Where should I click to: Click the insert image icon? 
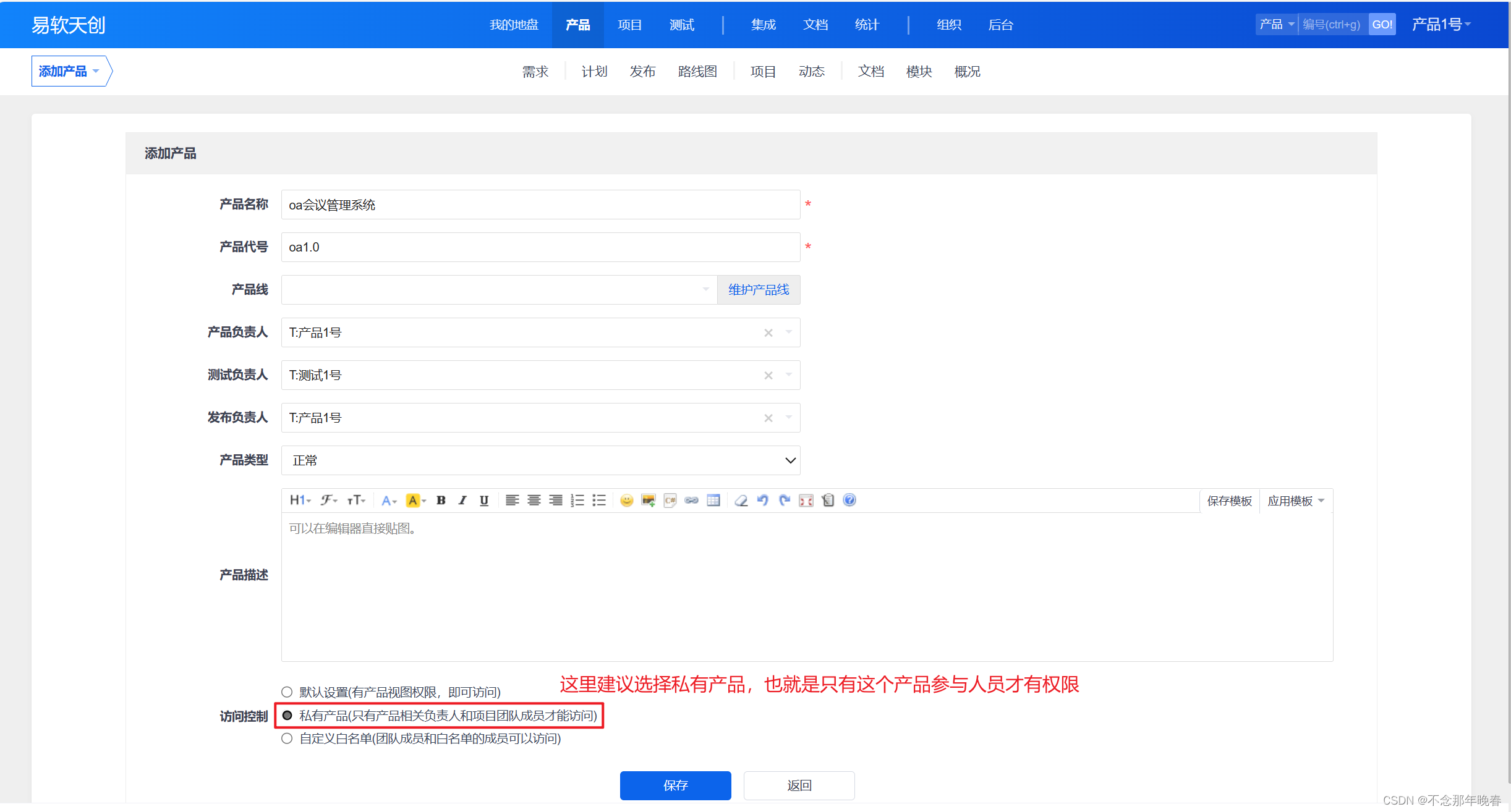(x=648, y=501)
